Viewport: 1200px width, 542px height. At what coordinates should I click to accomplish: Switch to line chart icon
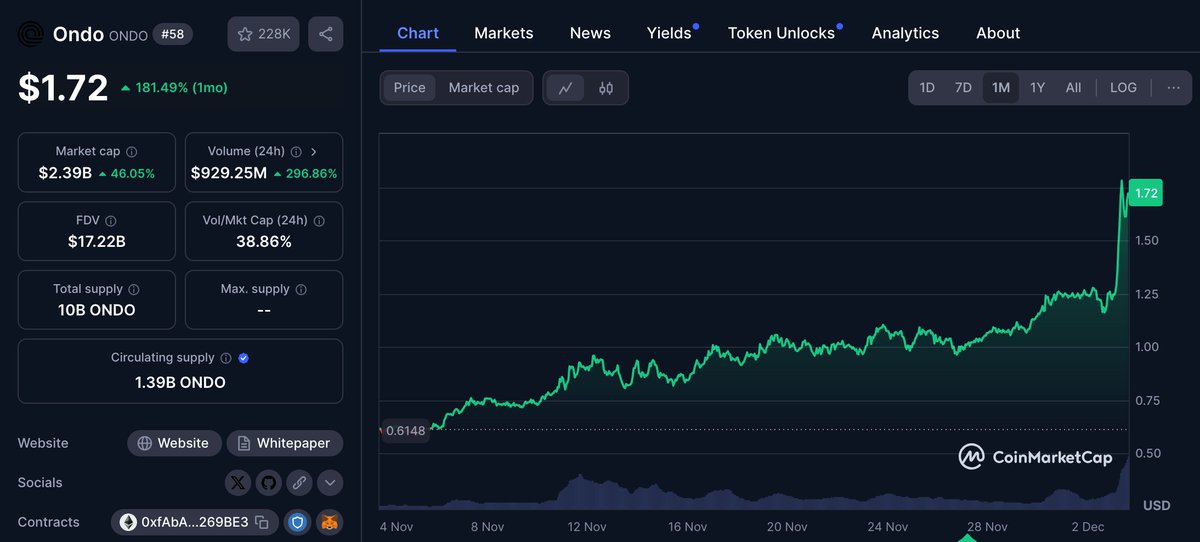click(x=566, y=88)
